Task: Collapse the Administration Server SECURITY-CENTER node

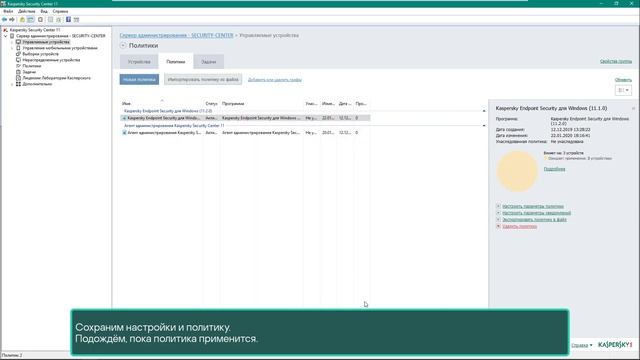Action: coord(6,36)
